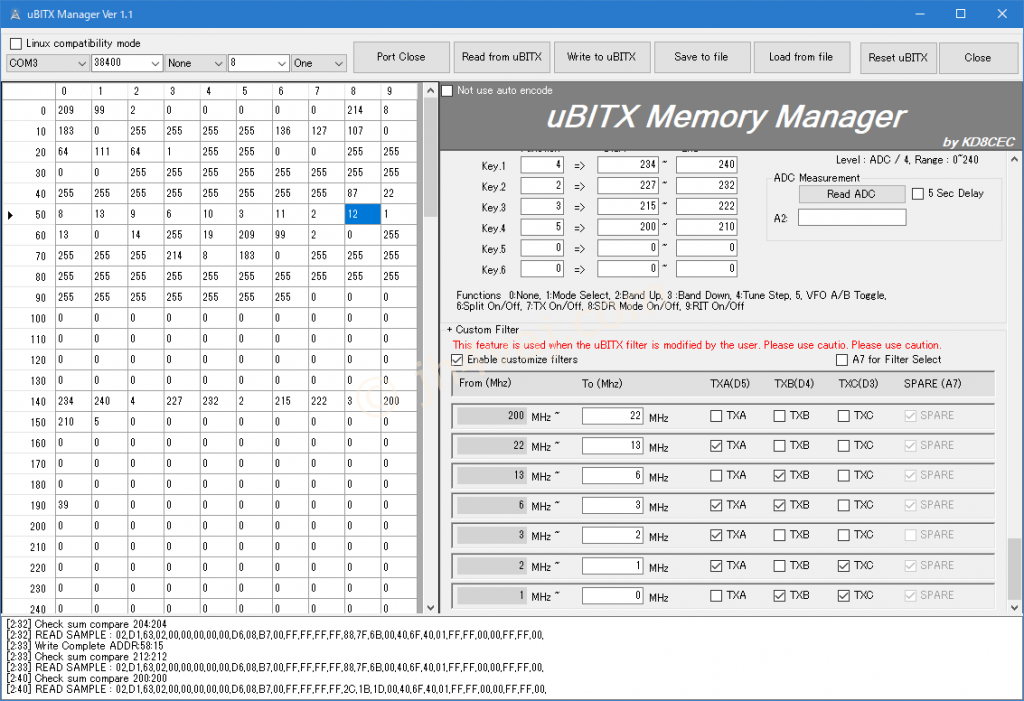
Task: Click row header 50 in memory grid
Action: point(29,214)
